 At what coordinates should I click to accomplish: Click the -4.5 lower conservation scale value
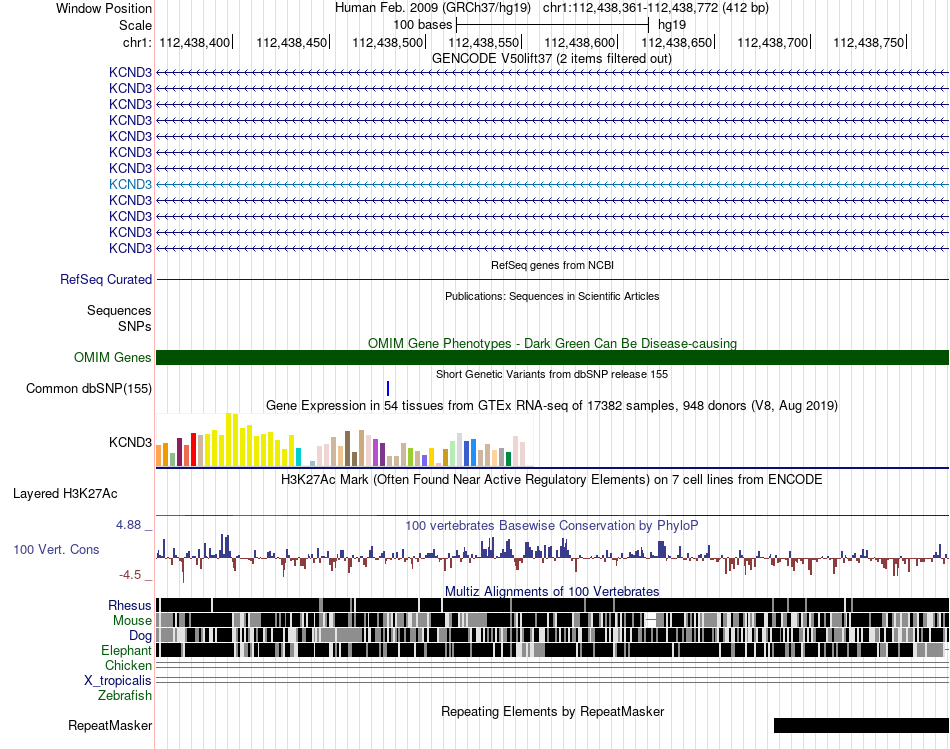[130, 574]
